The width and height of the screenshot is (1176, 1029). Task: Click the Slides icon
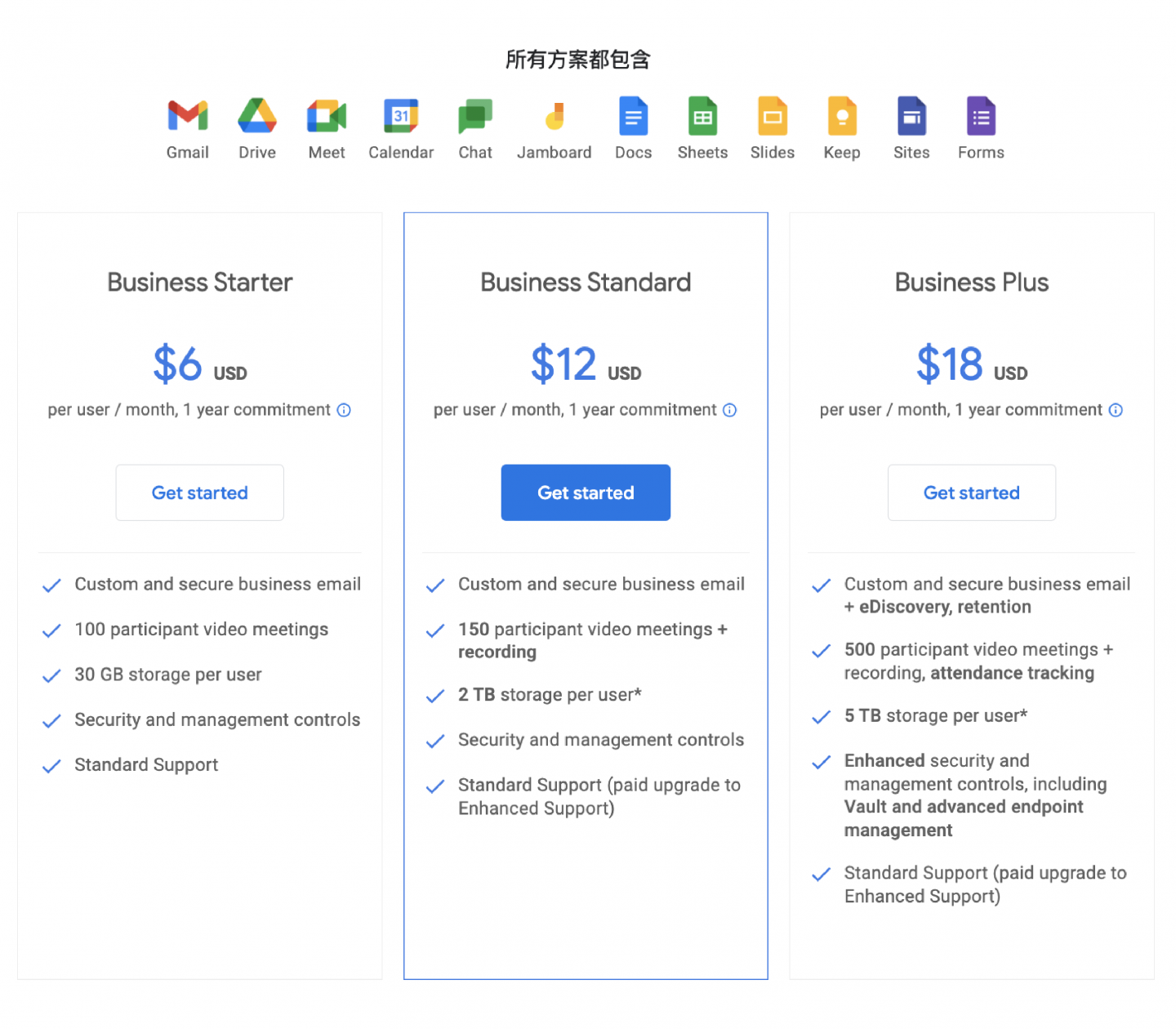pos(773,116)
